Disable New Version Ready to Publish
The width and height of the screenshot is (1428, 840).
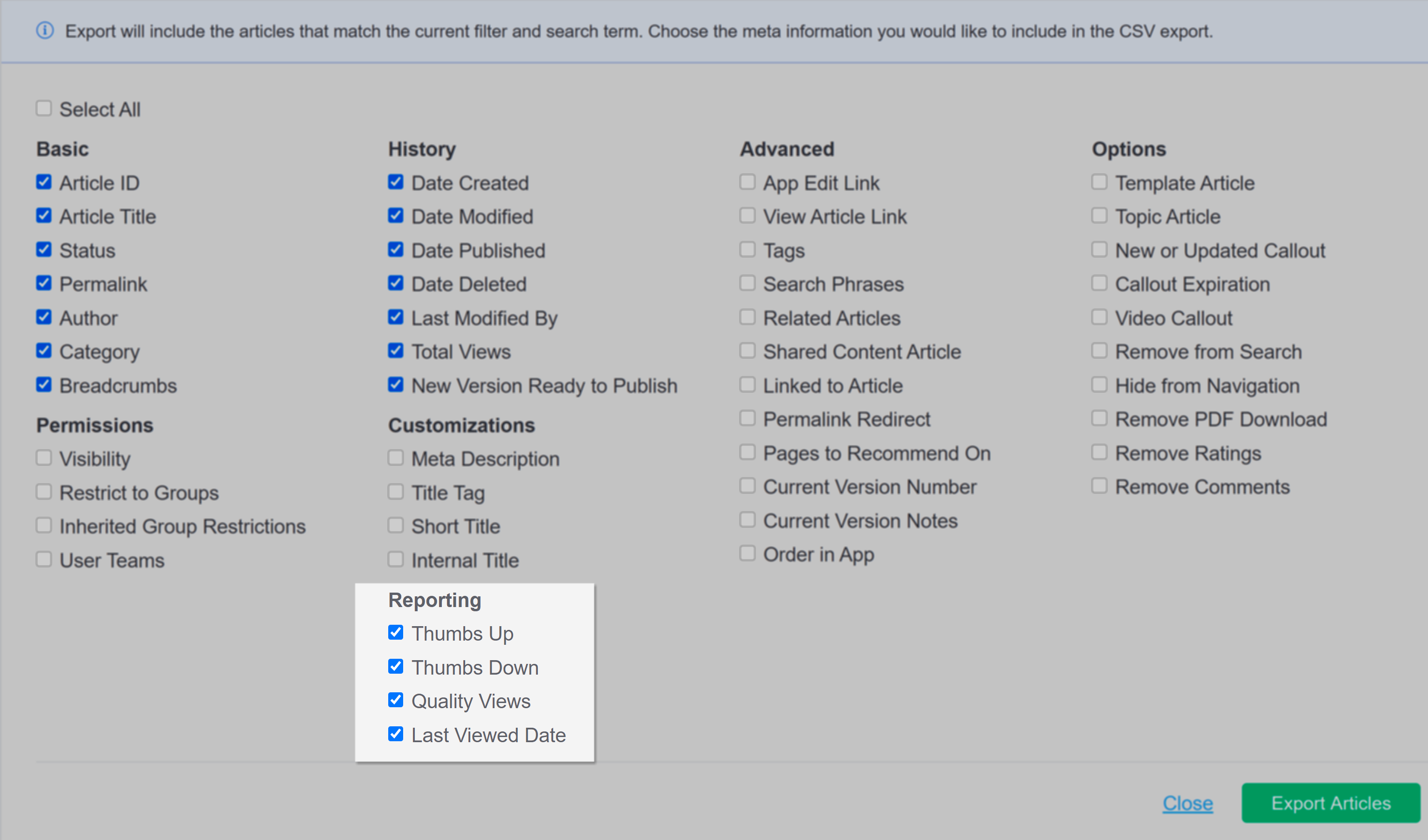tap(396, 385)
